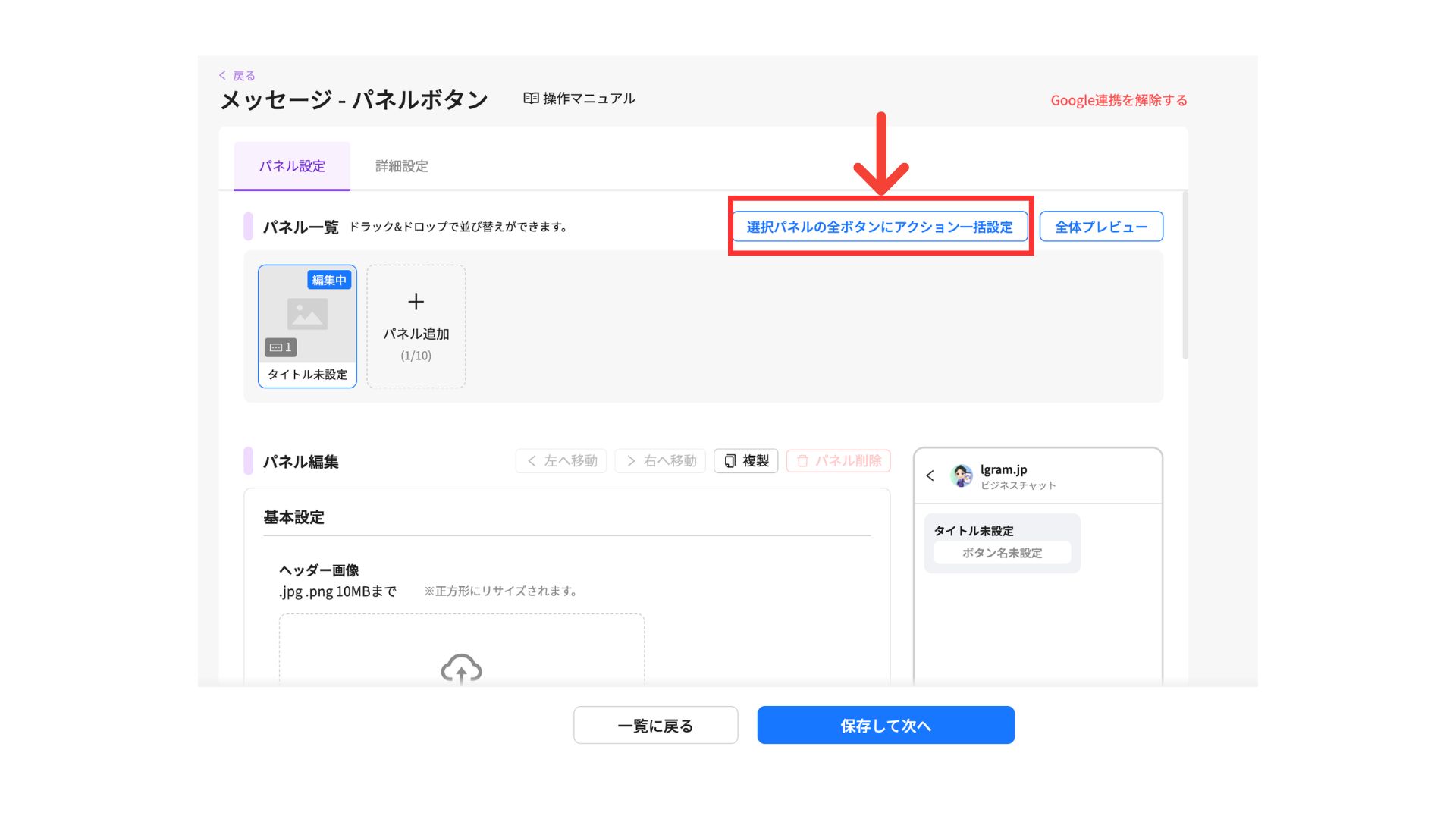Open the 操作マニュアル book icon link
This screenshot has width=1456, height=819.
(x=531, y=99)
